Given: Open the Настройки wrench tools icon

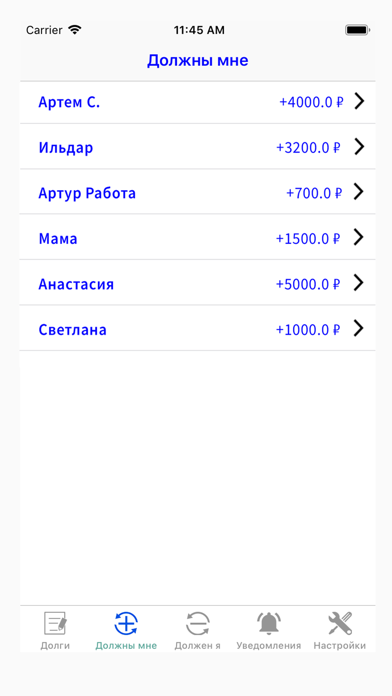Looking at the screenshot, I should pos(340,623).
